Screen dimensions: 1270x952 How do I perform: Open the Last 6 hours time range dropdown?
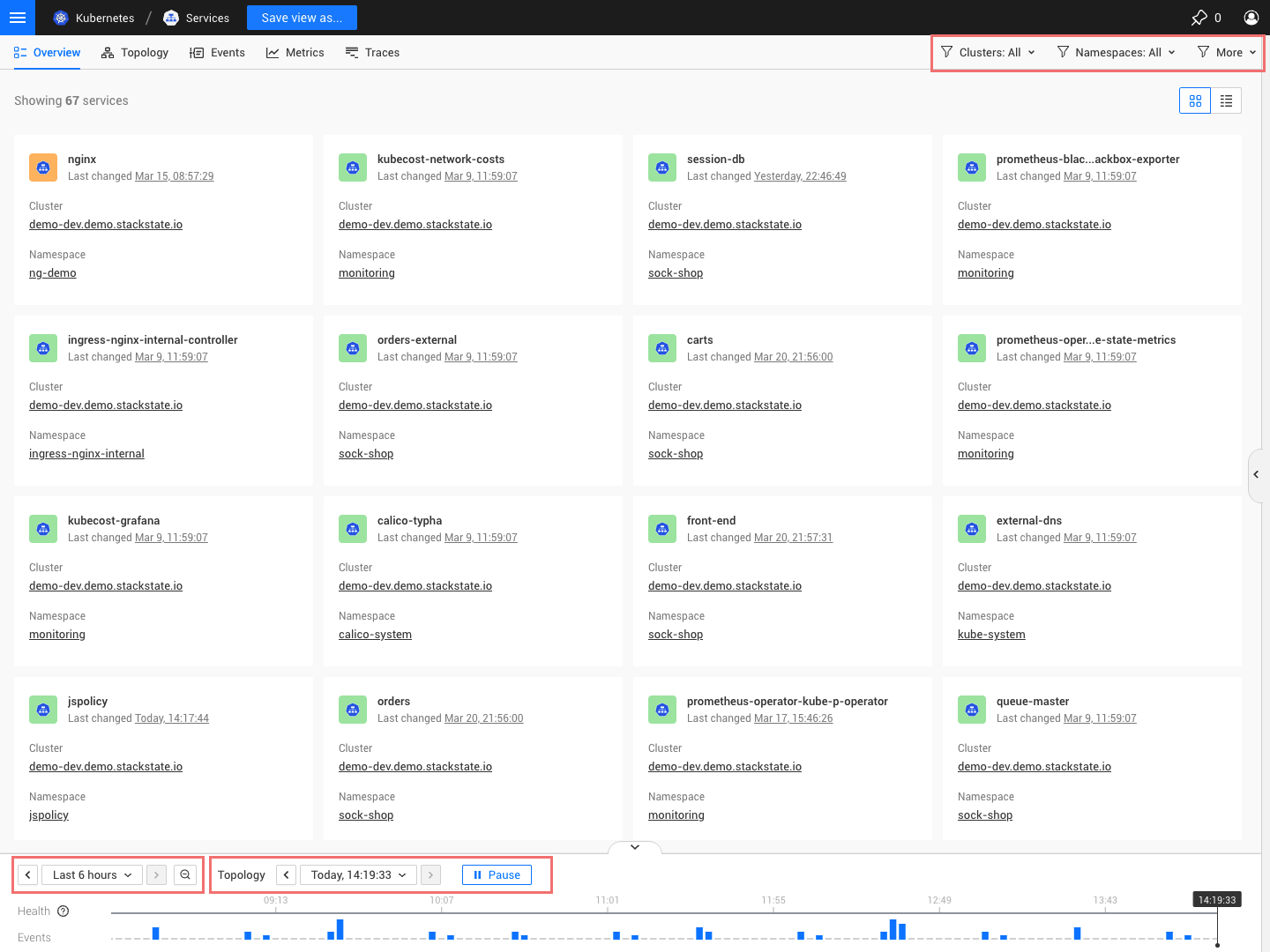91,874
